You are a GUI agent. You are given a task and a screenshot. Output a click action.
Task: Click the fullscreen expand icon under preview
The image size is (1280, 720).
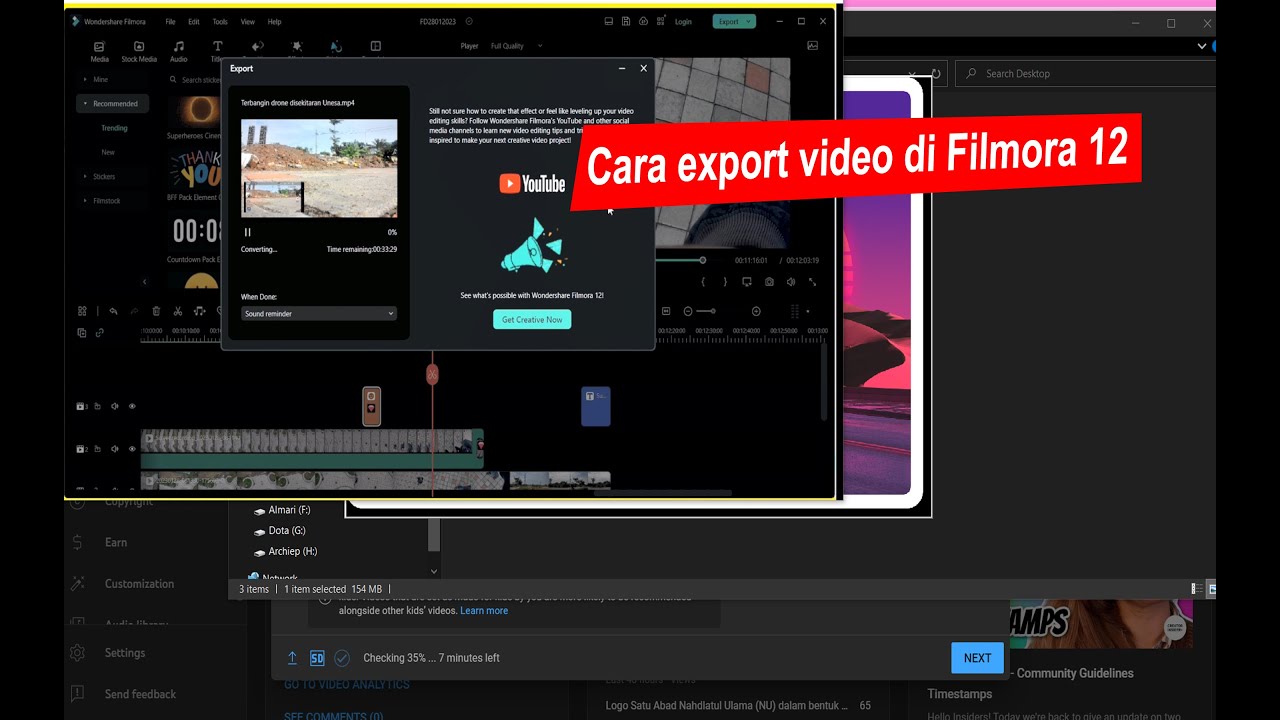[812, 282]
